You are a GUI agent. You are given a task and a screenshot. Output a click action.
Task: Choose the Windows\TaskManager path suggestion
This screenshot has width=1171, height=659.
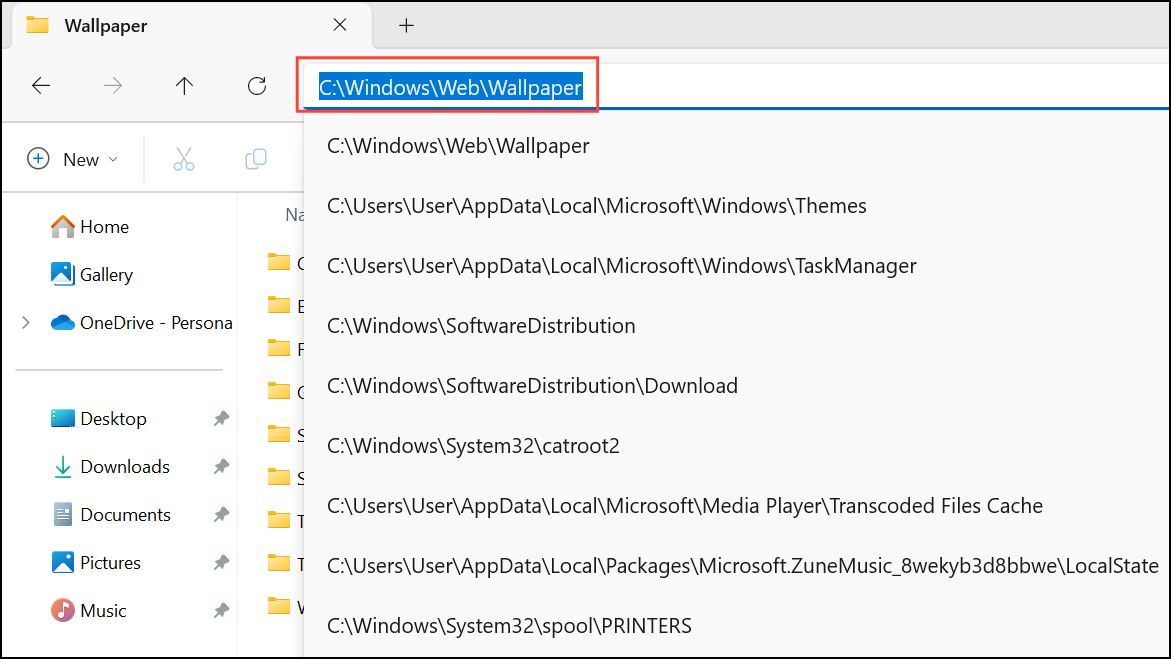coord(621,266)
